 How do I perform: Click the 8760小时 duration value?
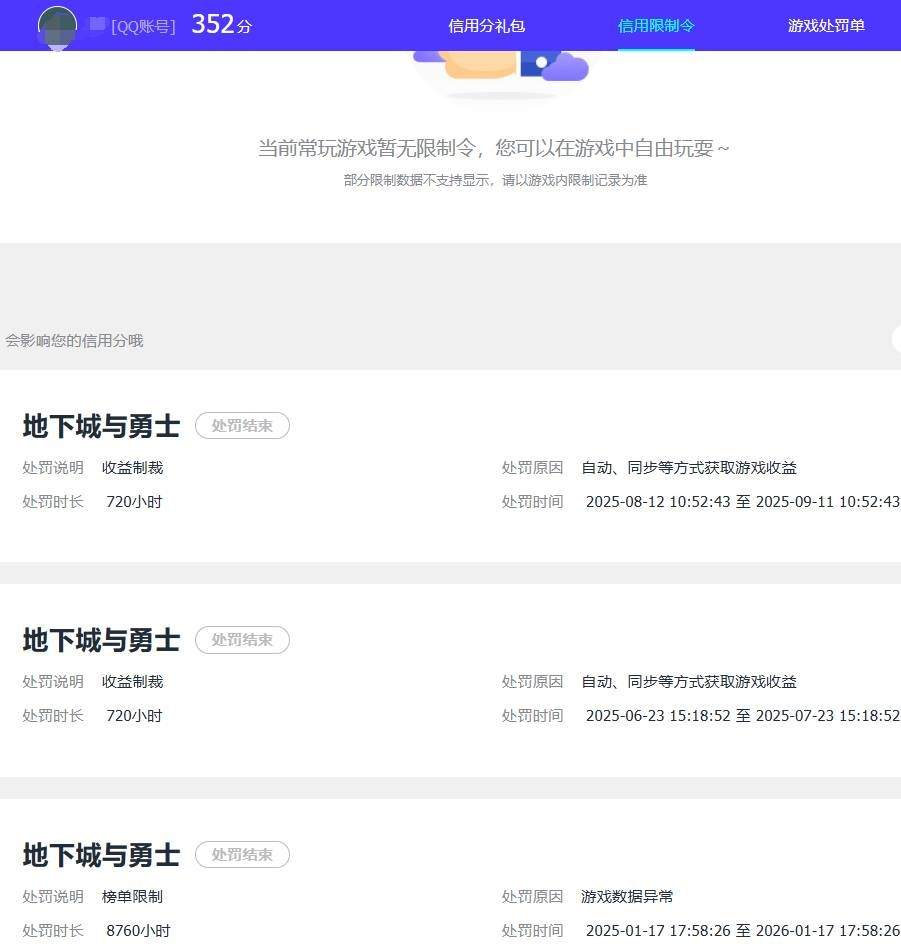tap(138, 931)
